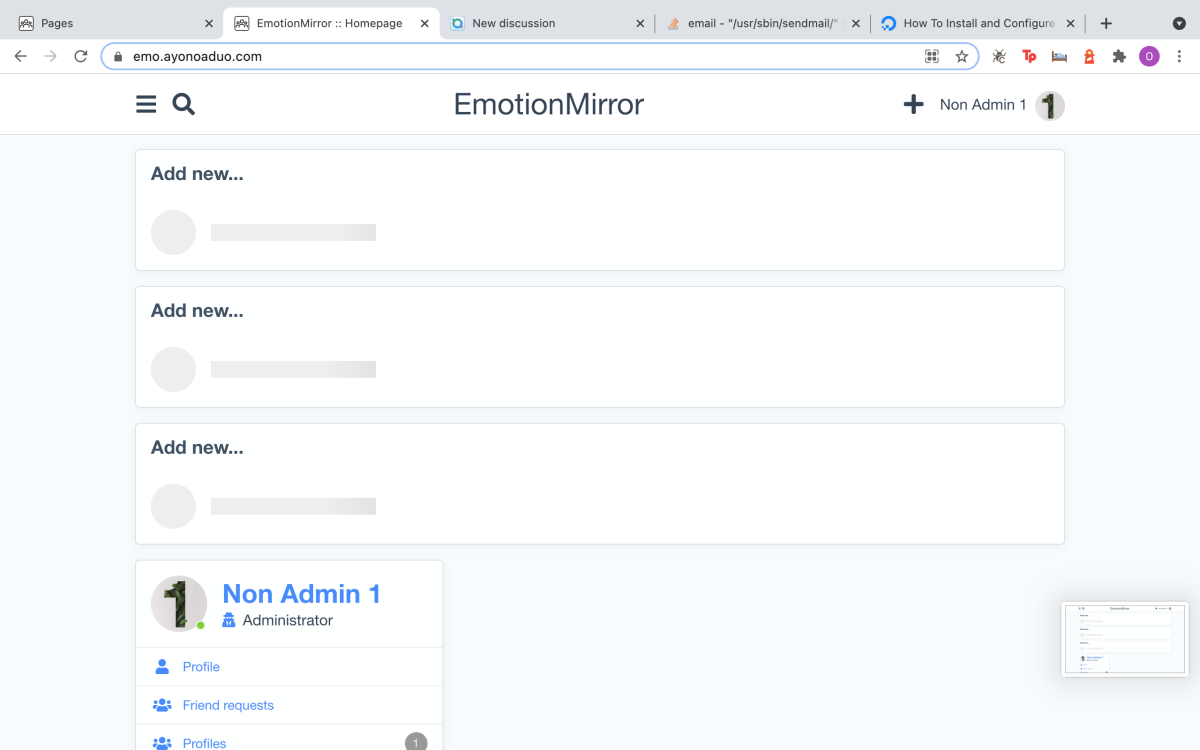The width and height of the screenshot is (1200, 750).
Task: Open the hamburger menu
Action: coord(146,104)
